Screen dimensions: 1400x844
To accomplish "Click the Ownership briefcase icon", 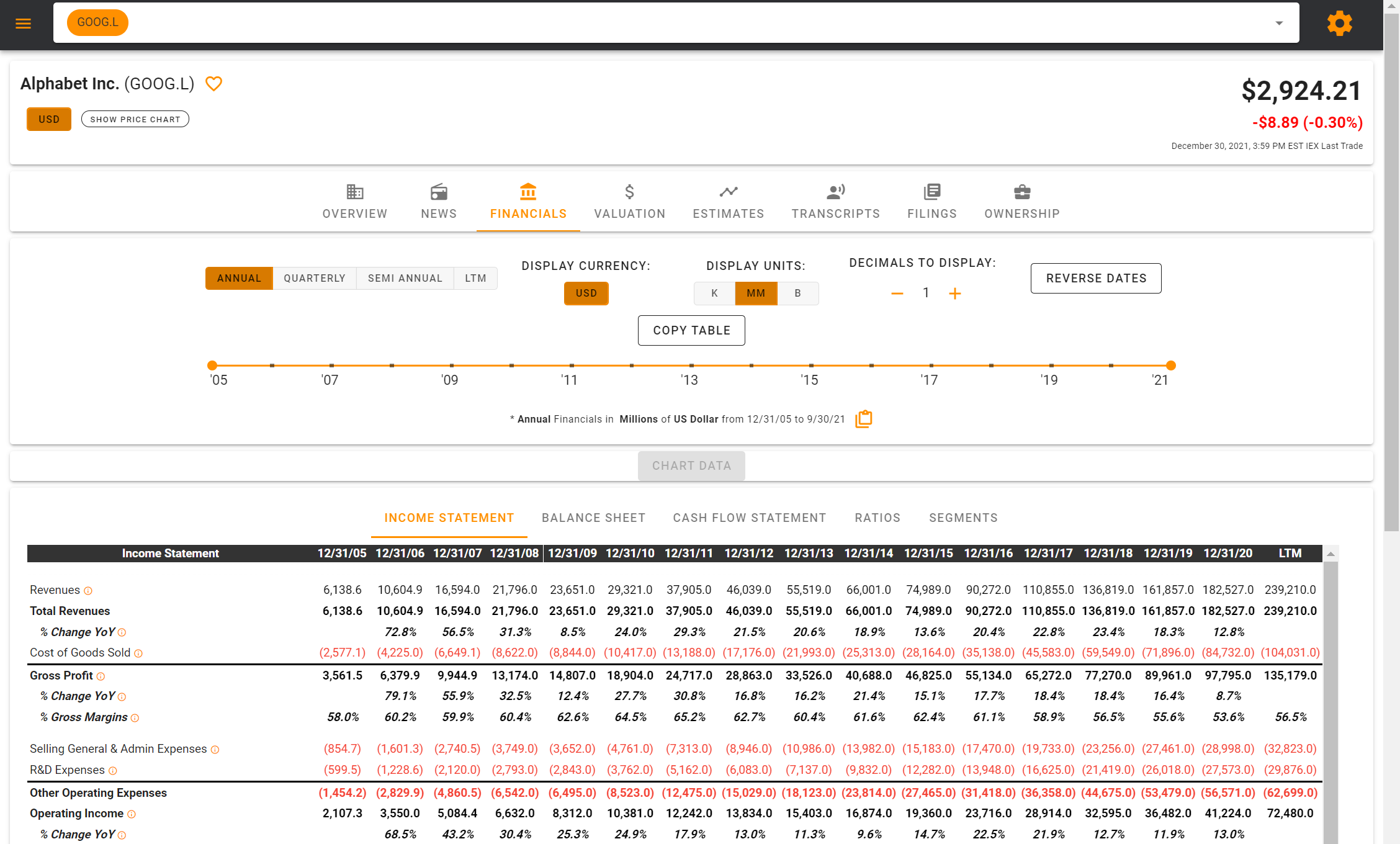I will click(1022, 192).
